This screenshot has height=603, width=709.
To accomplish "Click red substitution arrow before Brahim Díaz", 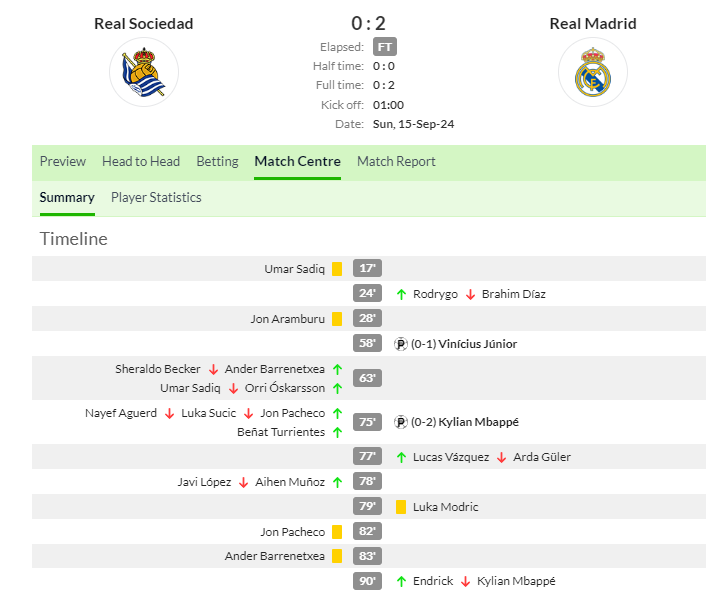I will click(x=470, y=294).
